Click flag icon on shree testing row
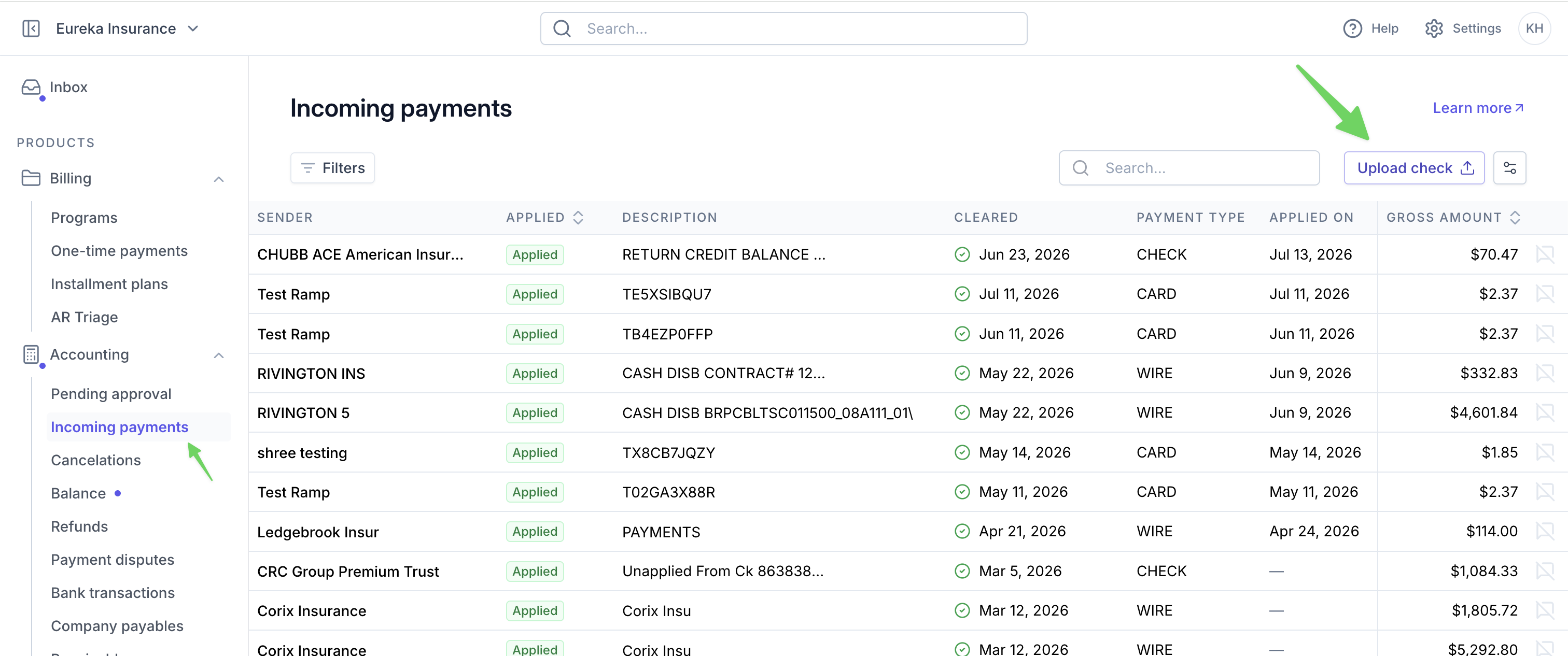 (x=1545, y=452)
